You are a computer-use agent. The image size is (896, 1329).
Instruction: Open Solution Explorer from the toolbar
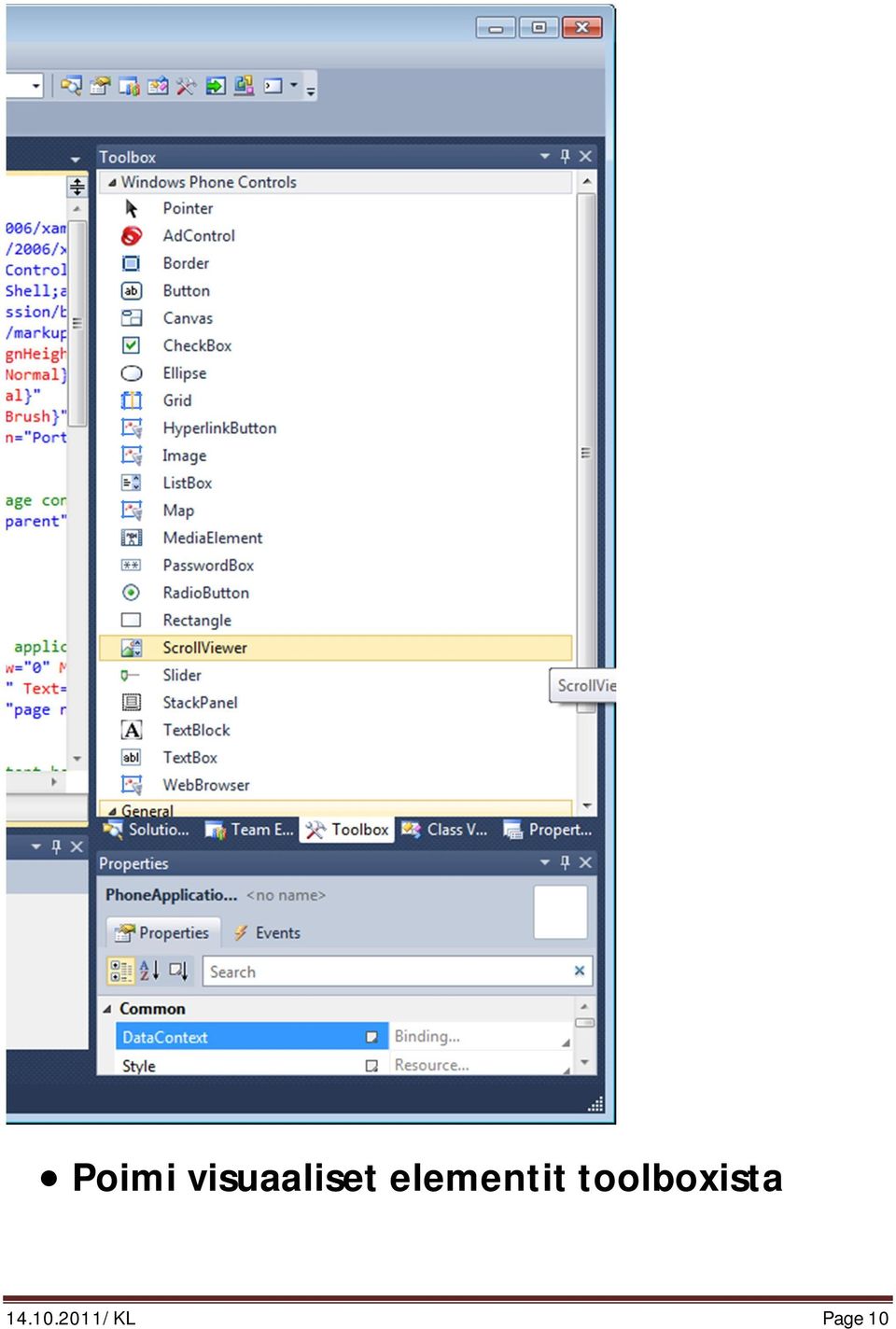click(x=71, y=86)
